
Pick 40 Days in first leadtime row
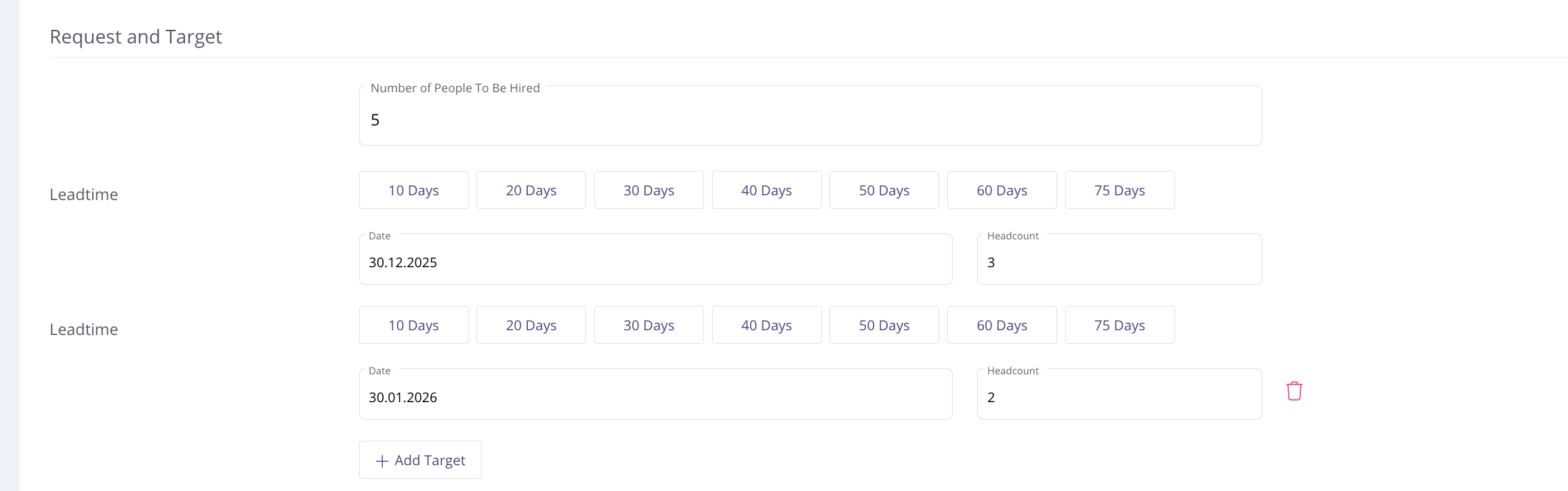click(766, 191)
